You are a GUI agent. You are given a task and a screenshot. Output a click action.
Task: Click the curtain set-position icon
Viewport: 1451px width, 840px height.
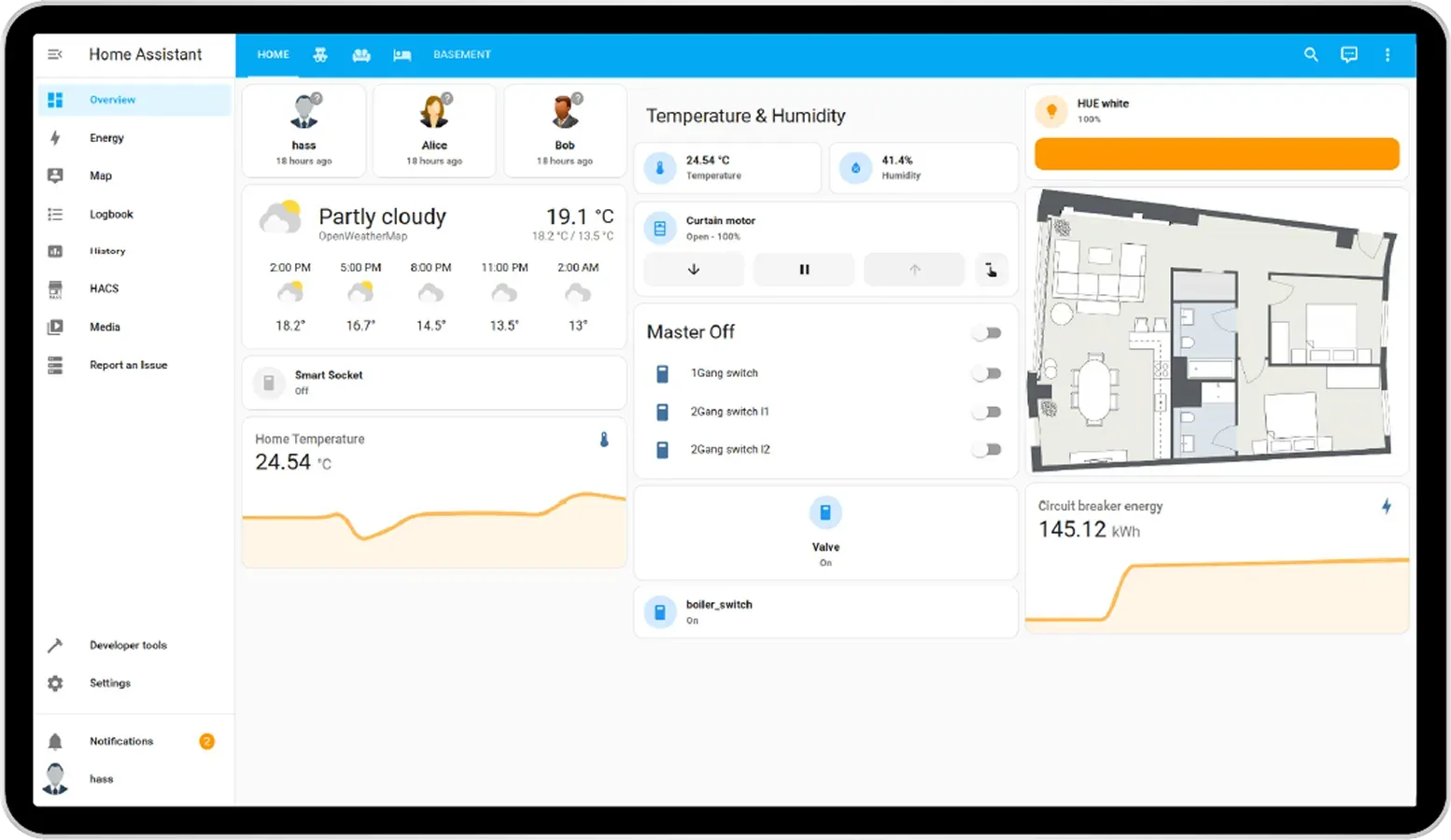991,270
